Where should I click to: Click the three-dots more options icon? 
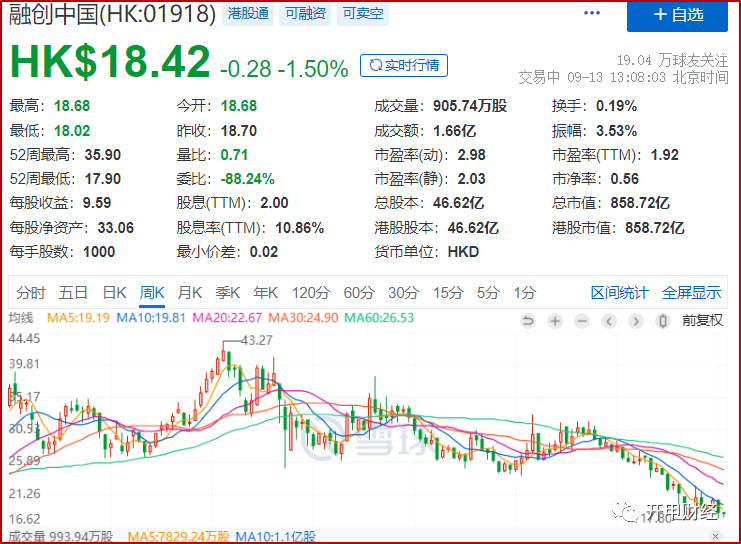tap(592, 13)
